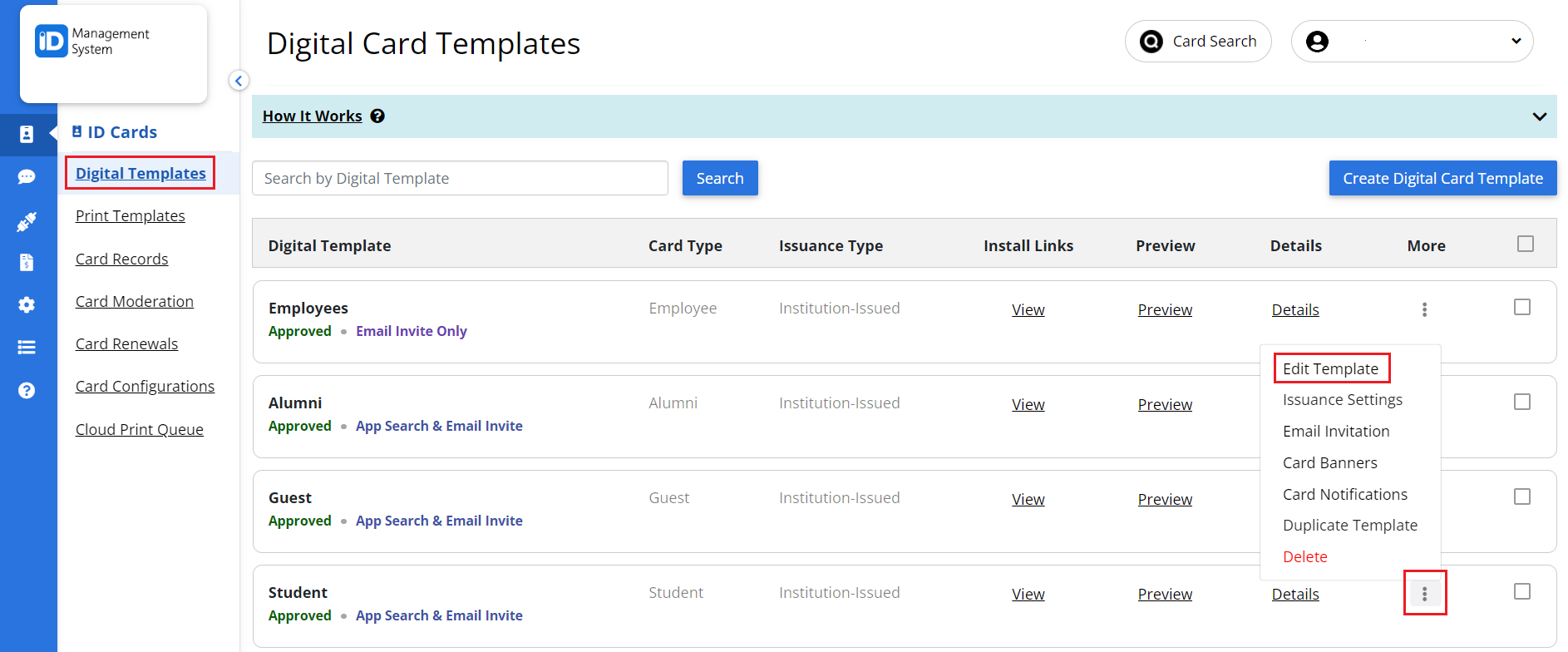Image resolution: width=1568 pixels, height=652 pixels.
Task: Preview the Student template
Action: 1165,595
